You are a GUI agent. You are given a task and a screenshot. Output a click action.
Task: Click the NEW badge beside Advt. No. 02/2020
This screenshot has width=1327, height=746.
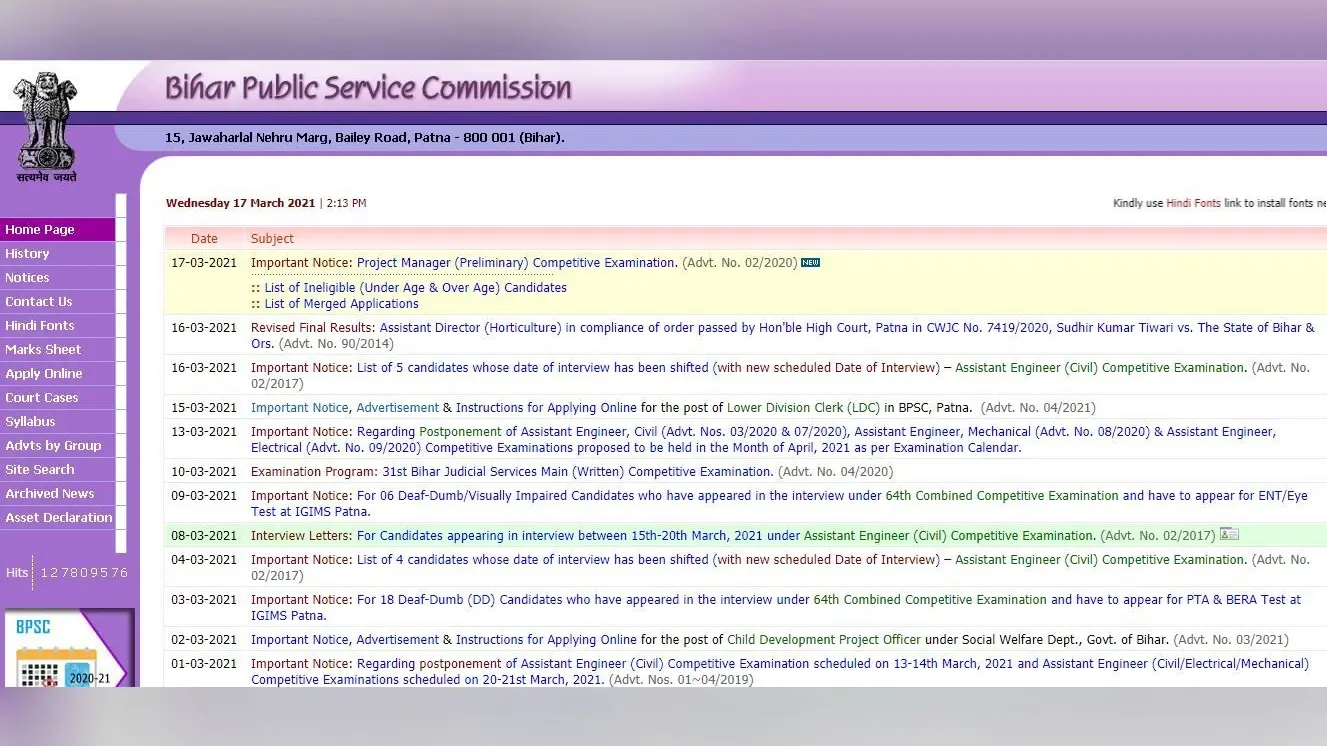[810, 263]
